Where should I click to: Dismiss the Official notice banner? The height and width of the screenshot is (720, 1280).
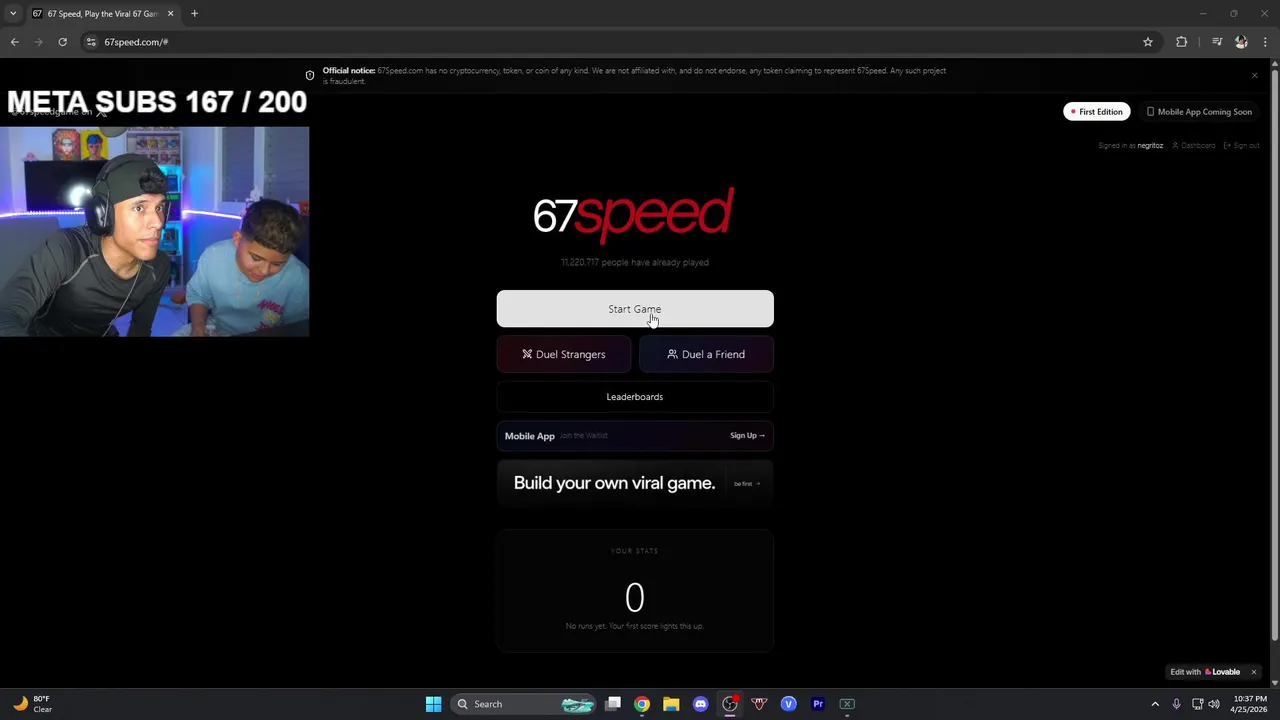pyautogui.click(x=1254, y=75)
